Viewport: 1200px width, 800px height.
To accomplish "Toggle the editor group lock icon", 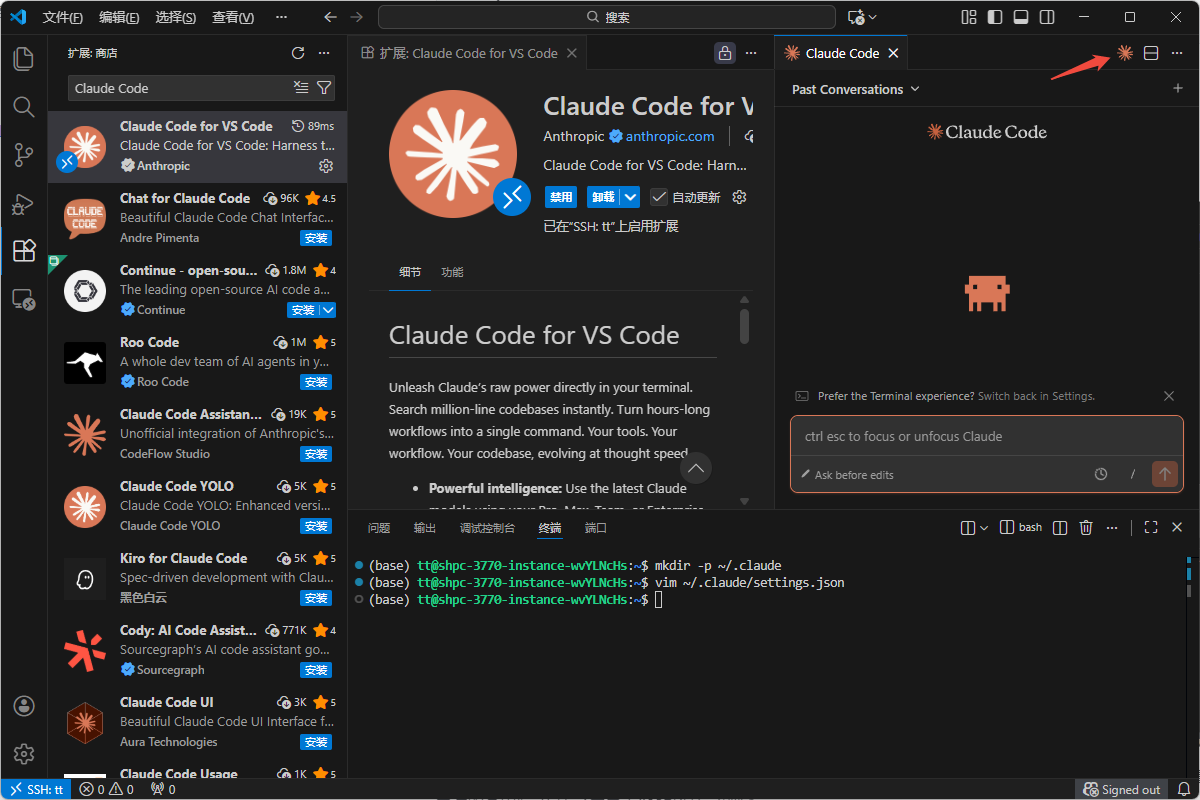I will [x=725, y=53].
